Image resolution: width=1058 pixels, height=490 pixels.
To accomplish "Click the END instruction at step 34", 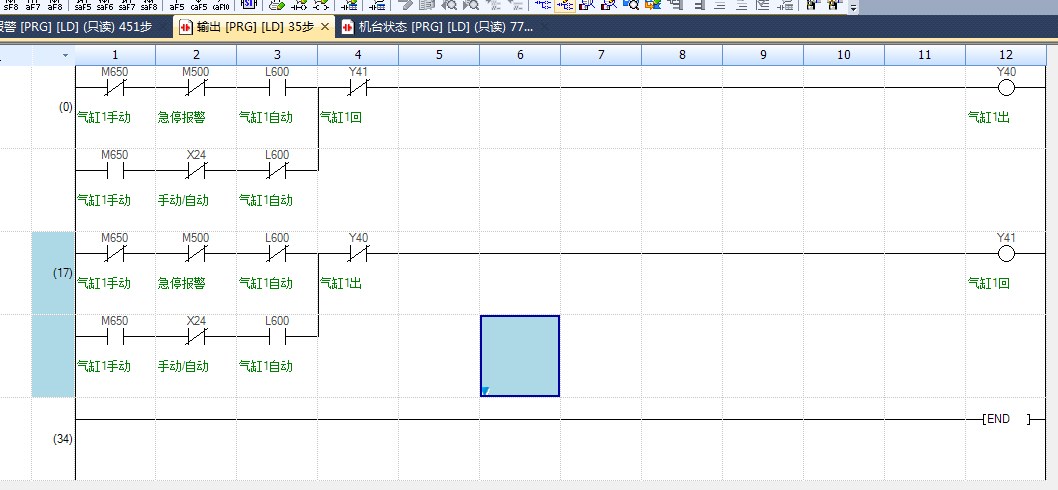I will tap(1005, 419).
